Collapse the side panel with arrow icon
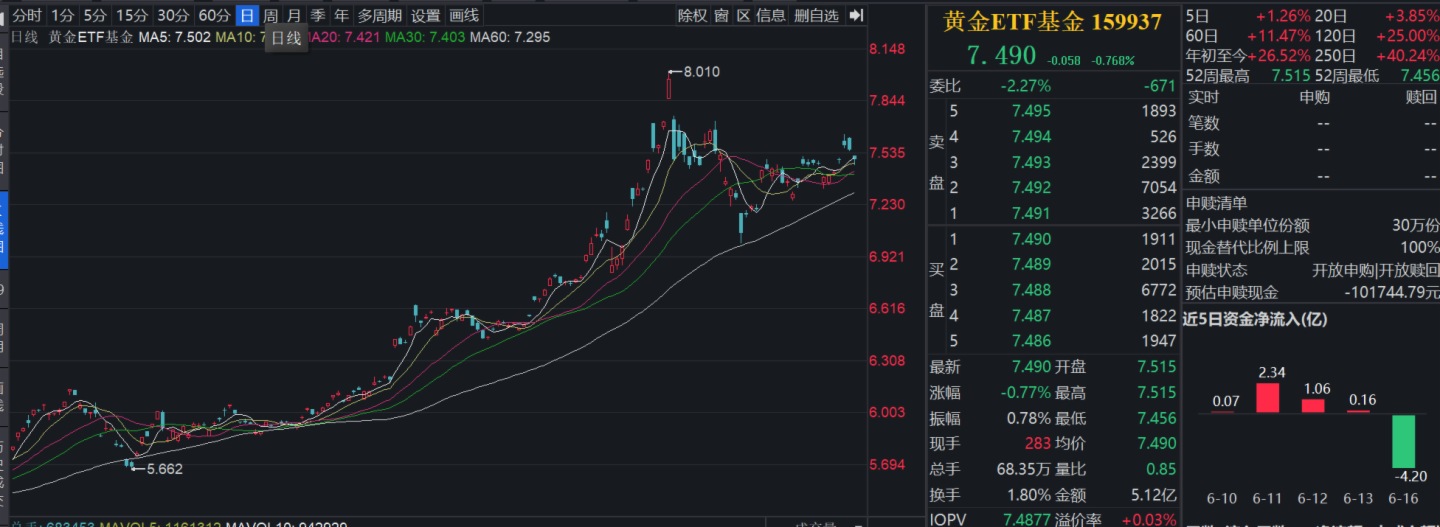The image size is (1440, 527). click(x=856, y=15)
